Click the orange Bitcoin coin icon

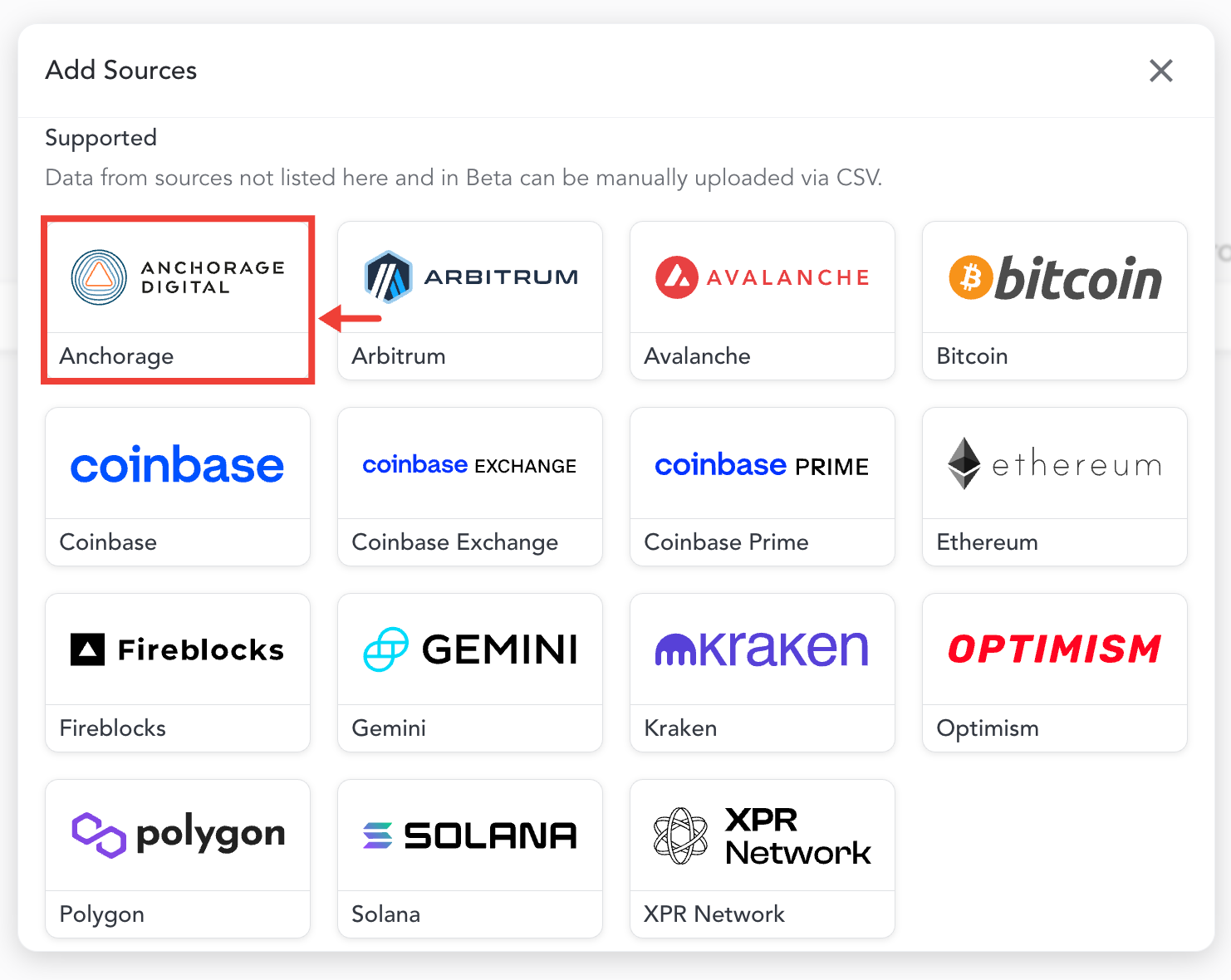tap(970, 277)
